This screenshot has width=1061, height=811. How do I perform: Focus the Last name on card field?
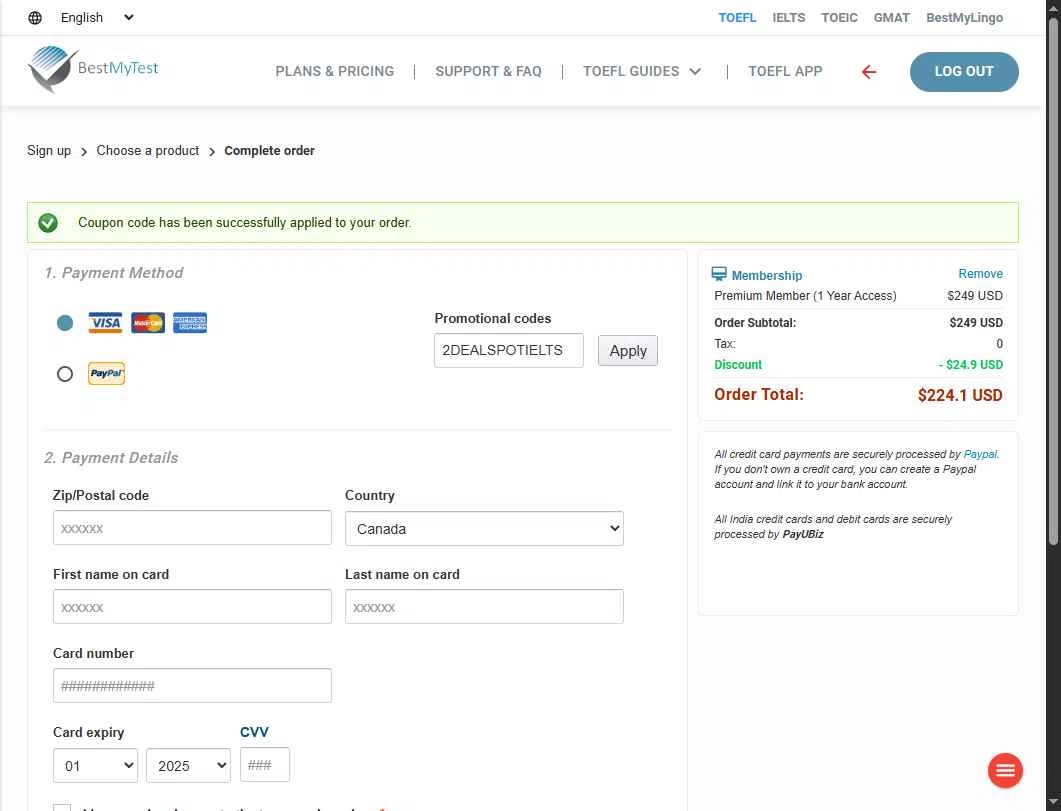point(484,607)
